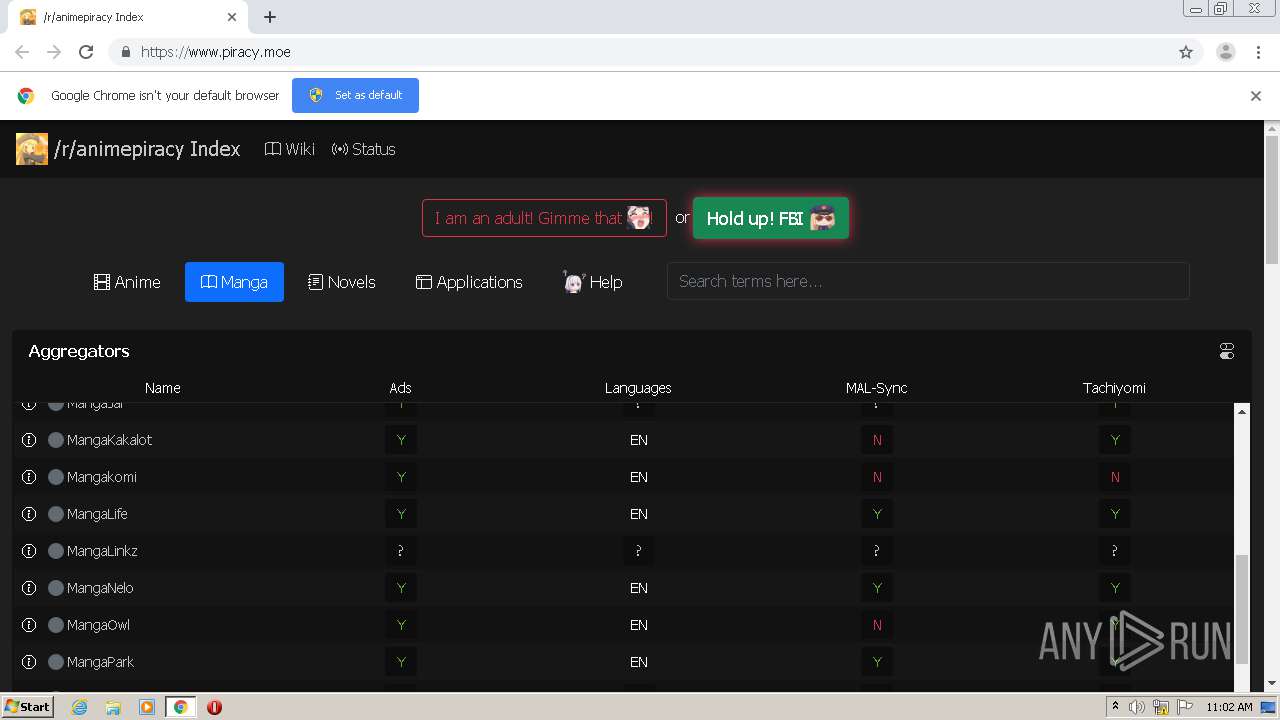Click table scrollbar up arrow

click(x=1243, y=411)
